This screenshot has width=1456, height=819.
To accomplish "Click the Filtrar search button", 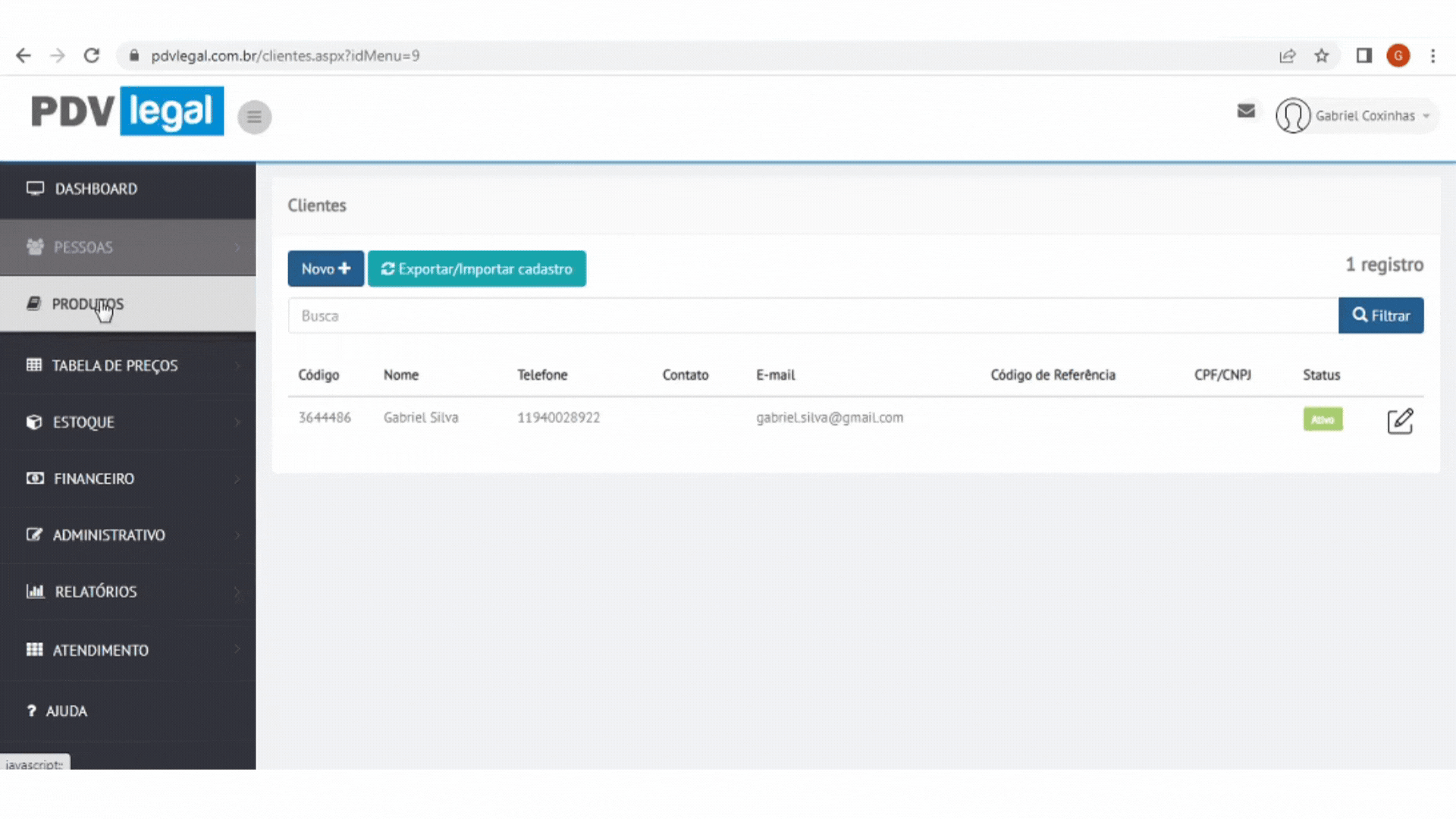I will click(1380, 315).
